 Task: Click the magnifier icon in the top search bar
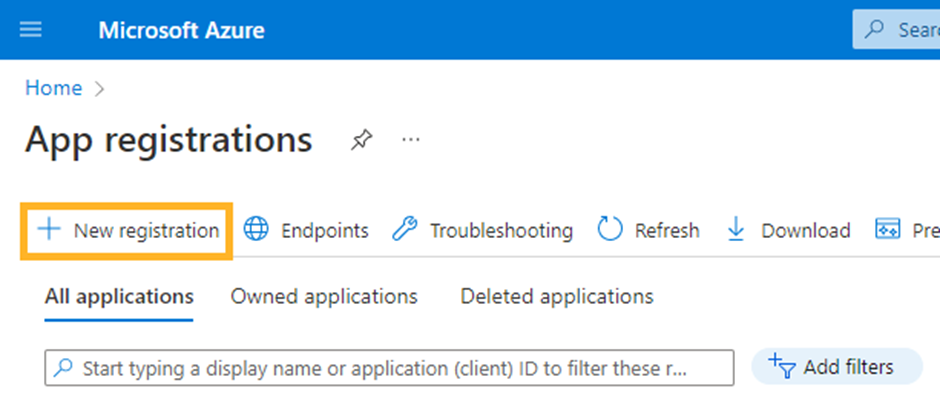(x=876, y=30)
